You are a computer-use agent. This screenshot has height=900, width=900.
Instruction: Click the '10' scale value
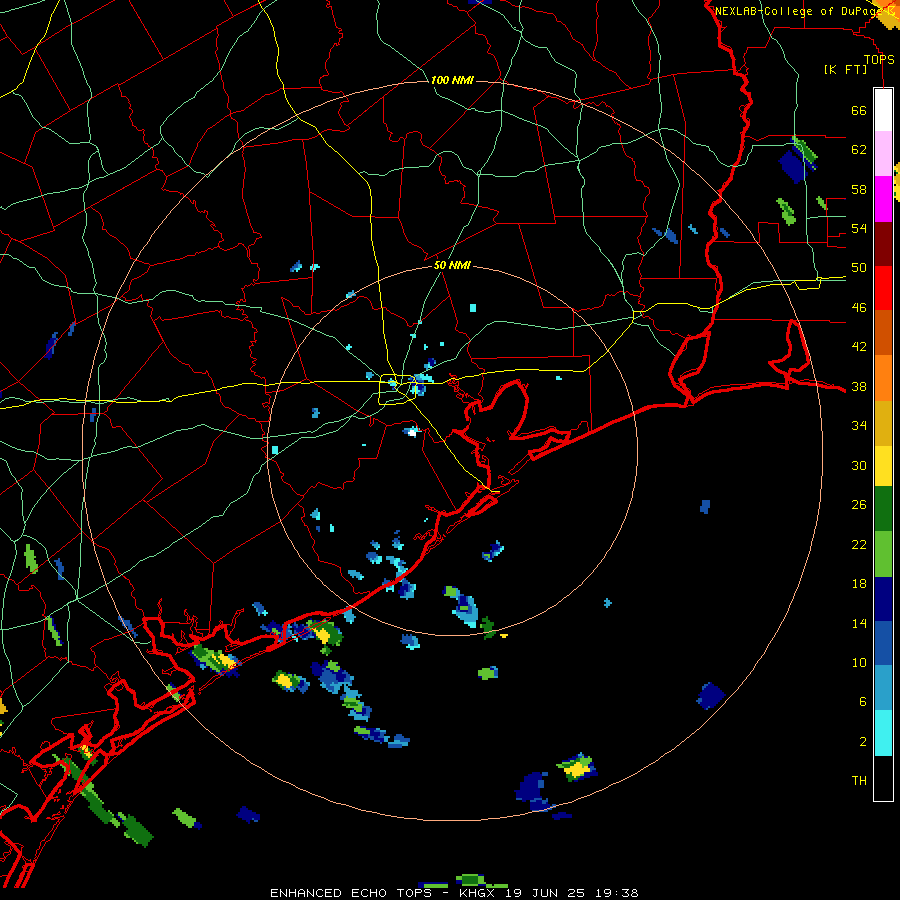(x=859, y=662)
